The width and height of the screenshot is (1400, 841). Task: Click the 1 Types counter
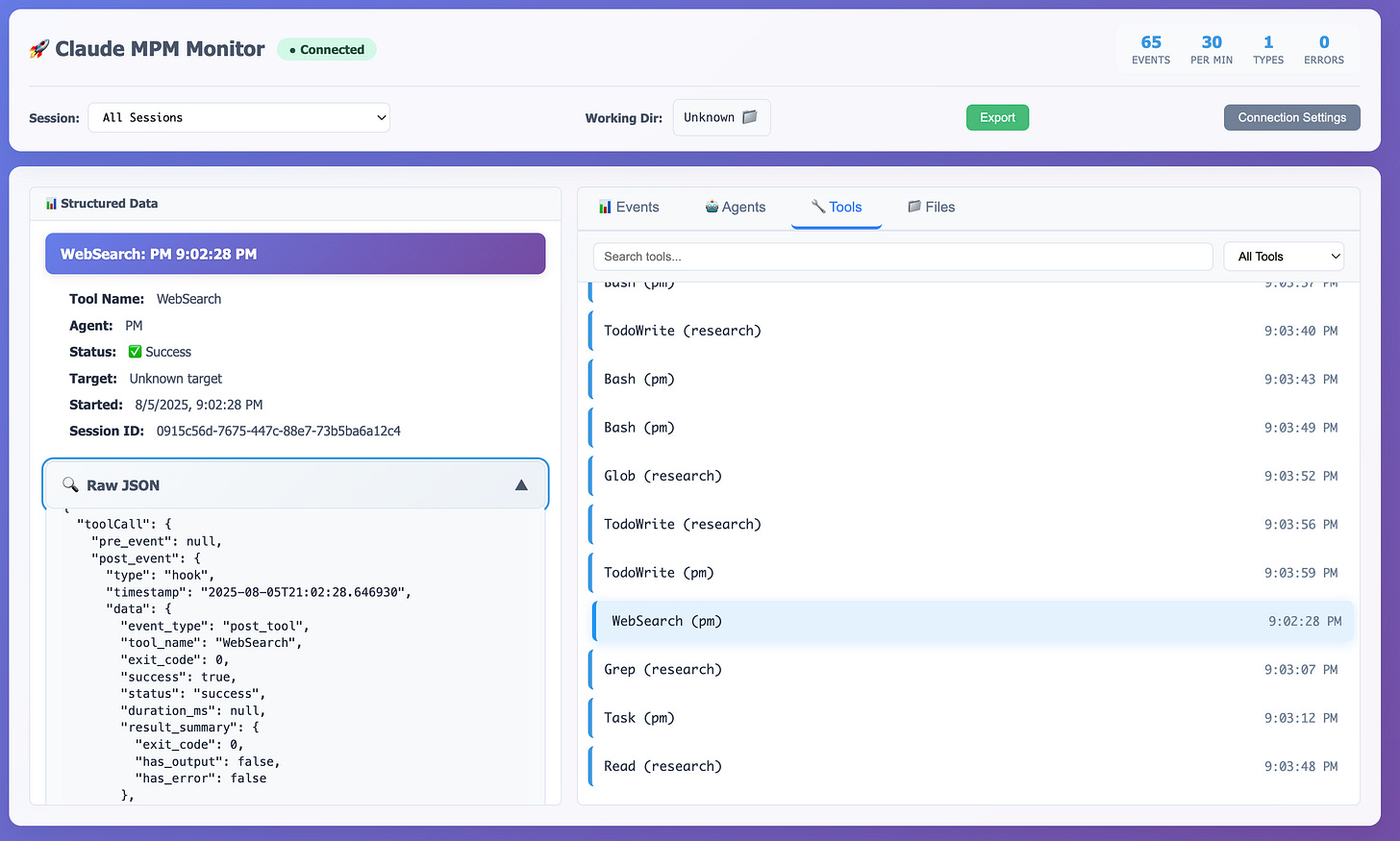tap(1268, 50)
